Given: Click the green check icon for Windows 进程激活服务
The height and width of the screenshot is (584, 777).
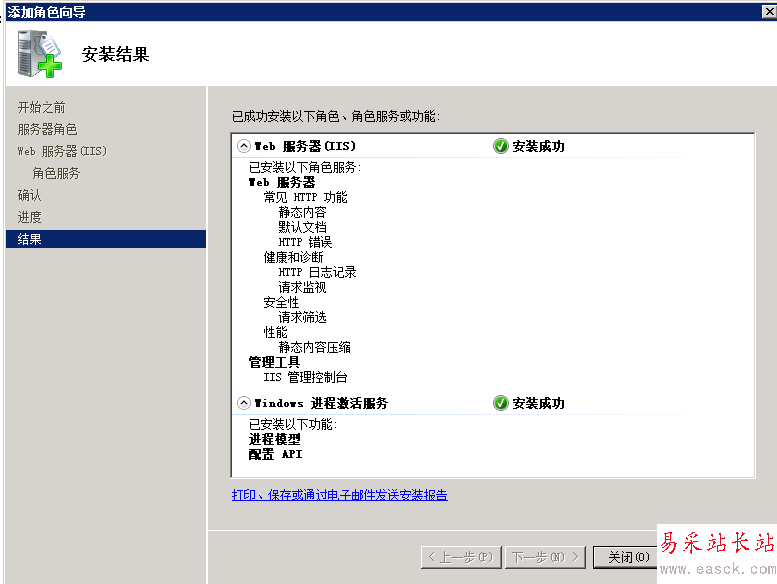Looking at the screenshot, I should coord(500,403).
